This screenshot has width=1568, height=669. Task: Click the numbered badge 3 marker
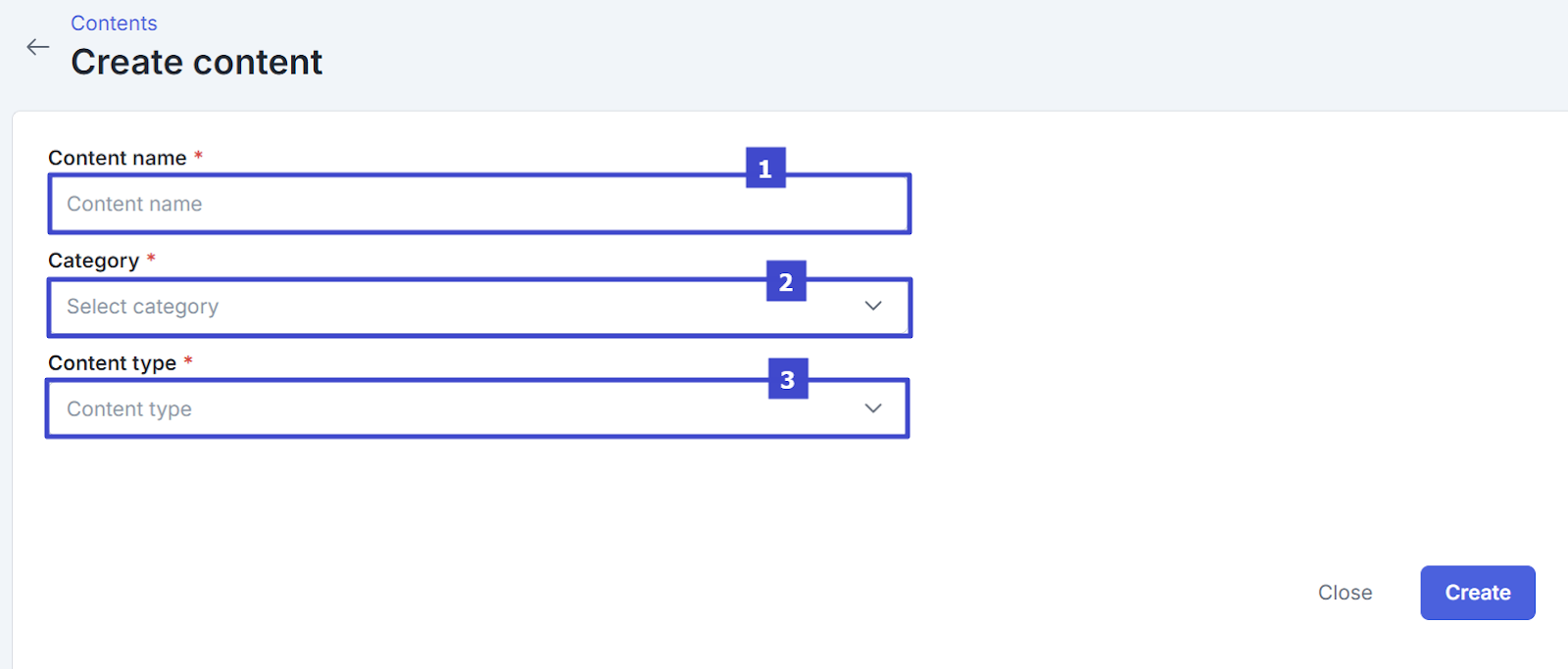click(788, 379)
